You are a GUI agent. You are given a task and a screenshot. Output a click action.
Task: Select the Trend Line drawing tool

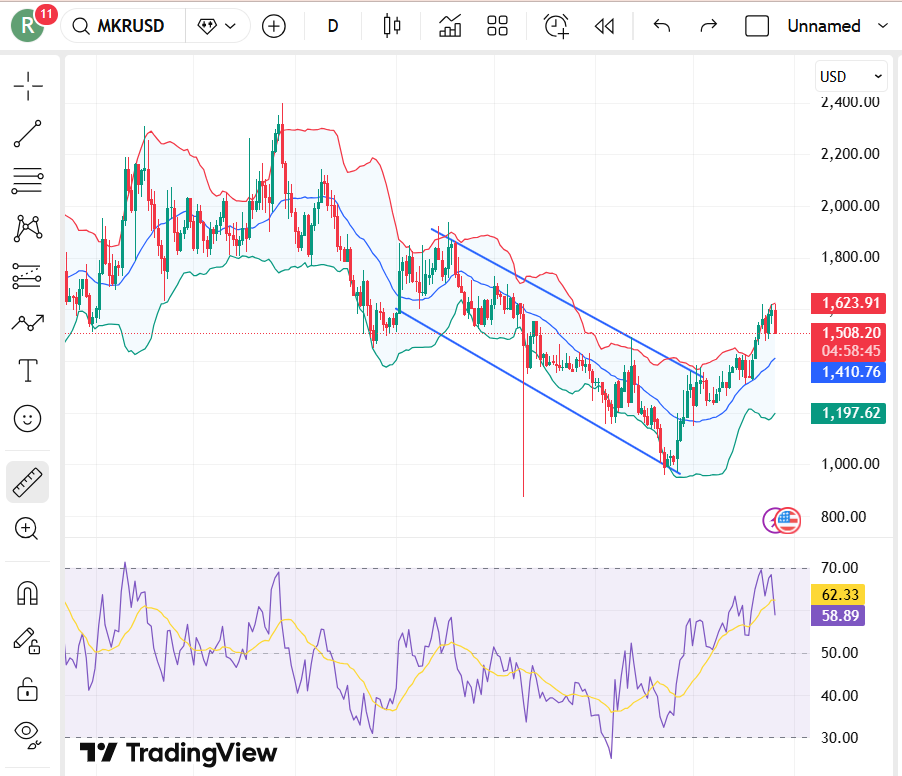(x=28, y=134)
